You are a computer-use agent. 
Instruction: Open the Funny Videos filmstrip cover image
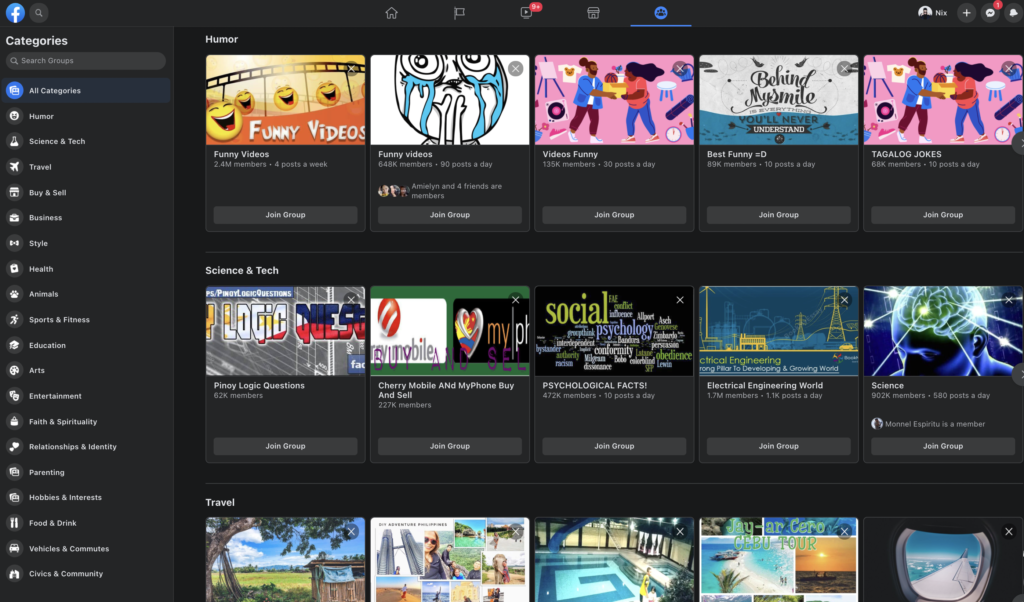pyautogui.click(x=285, y=100)
